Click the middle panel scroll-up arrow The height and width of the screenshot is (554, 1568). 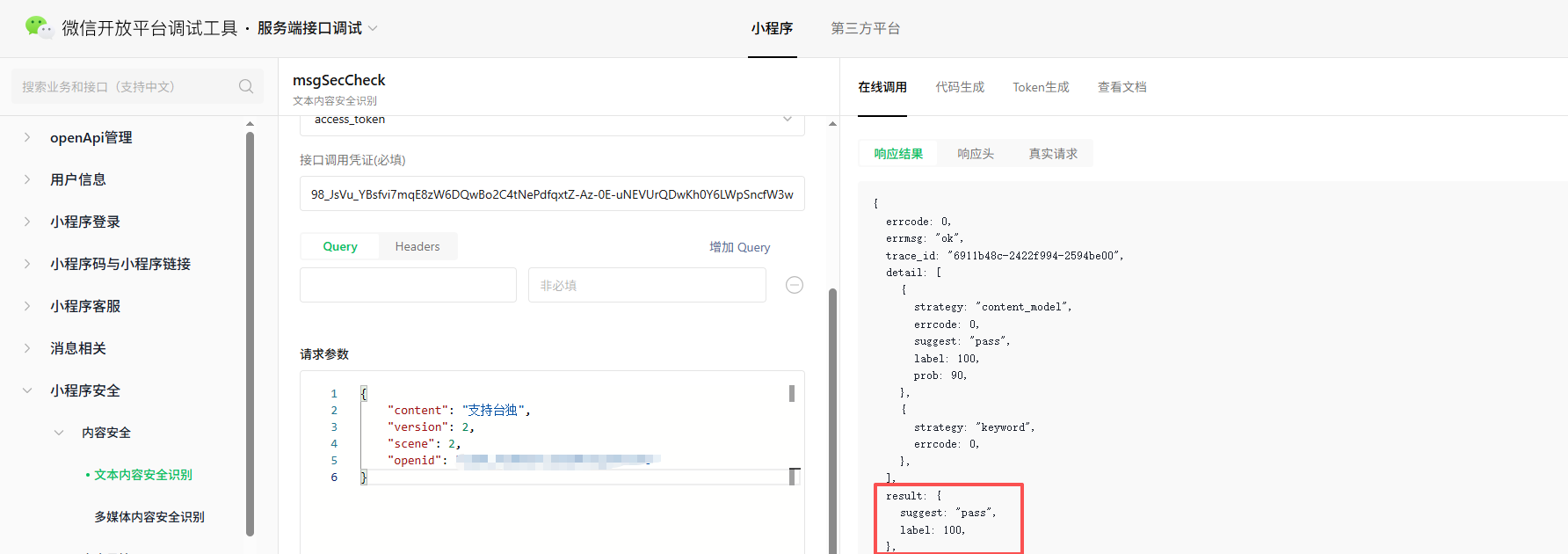point(832,124)
